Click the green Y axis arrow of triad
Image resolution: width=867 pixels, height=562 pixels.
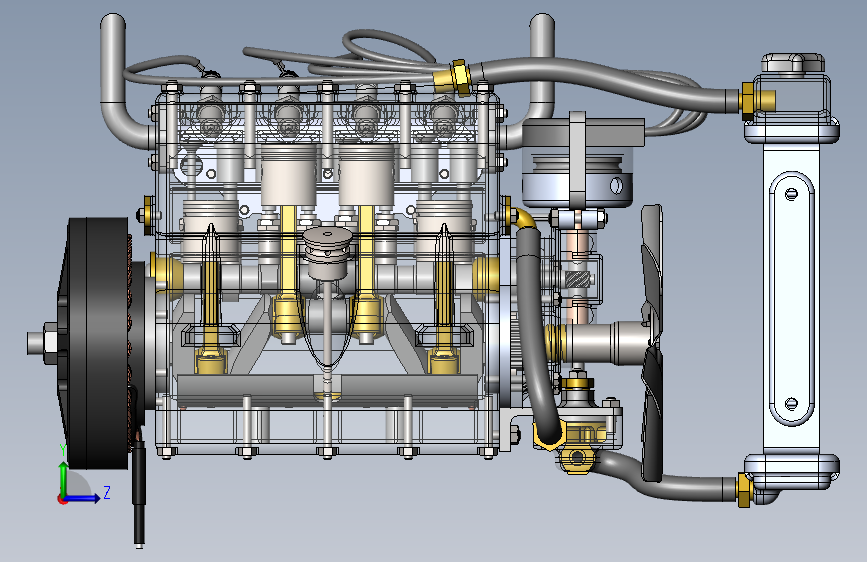coord(64,478)
